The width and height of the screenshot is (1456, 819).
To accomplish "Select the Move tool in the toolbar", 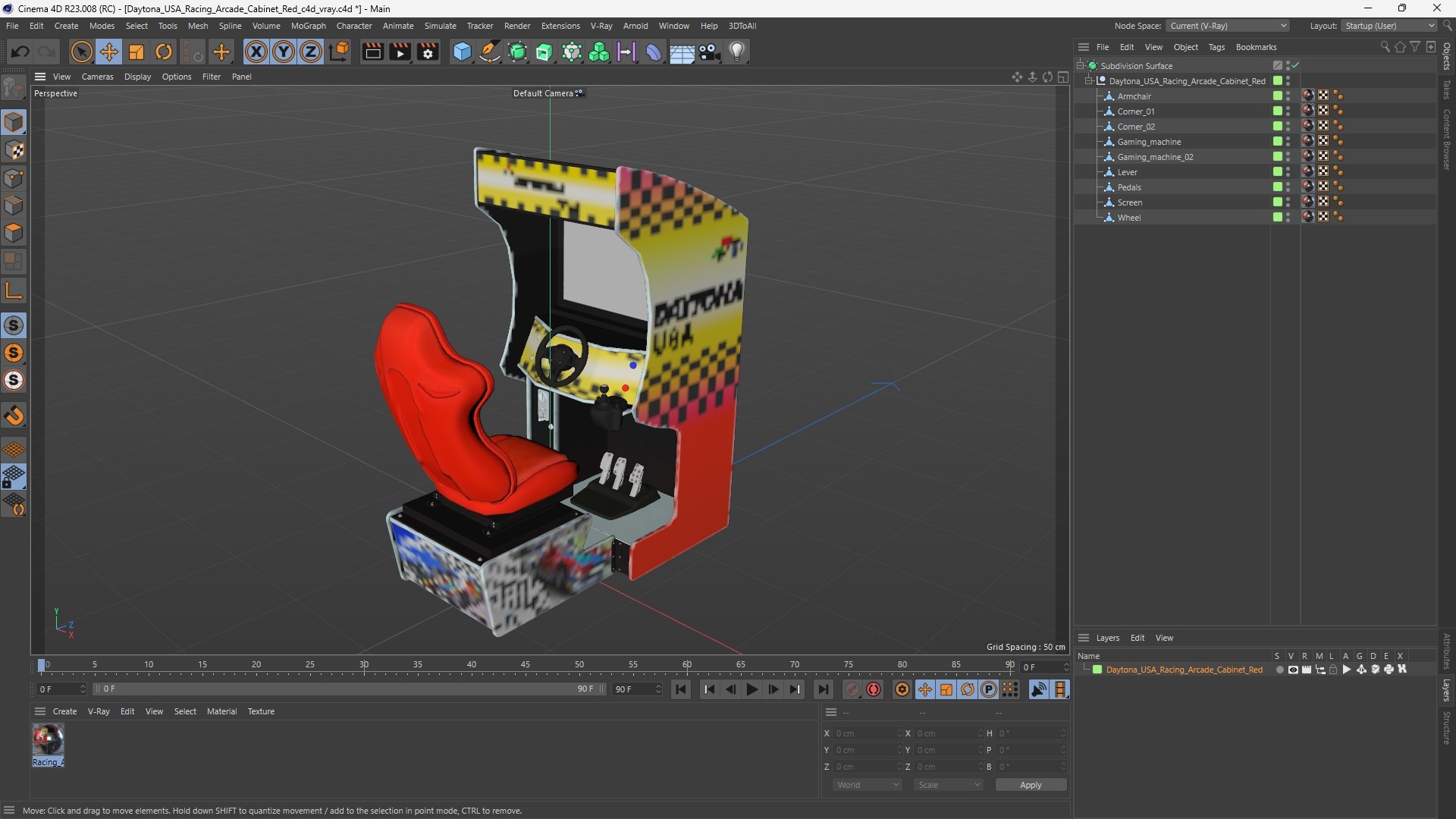I will [109, 52].
